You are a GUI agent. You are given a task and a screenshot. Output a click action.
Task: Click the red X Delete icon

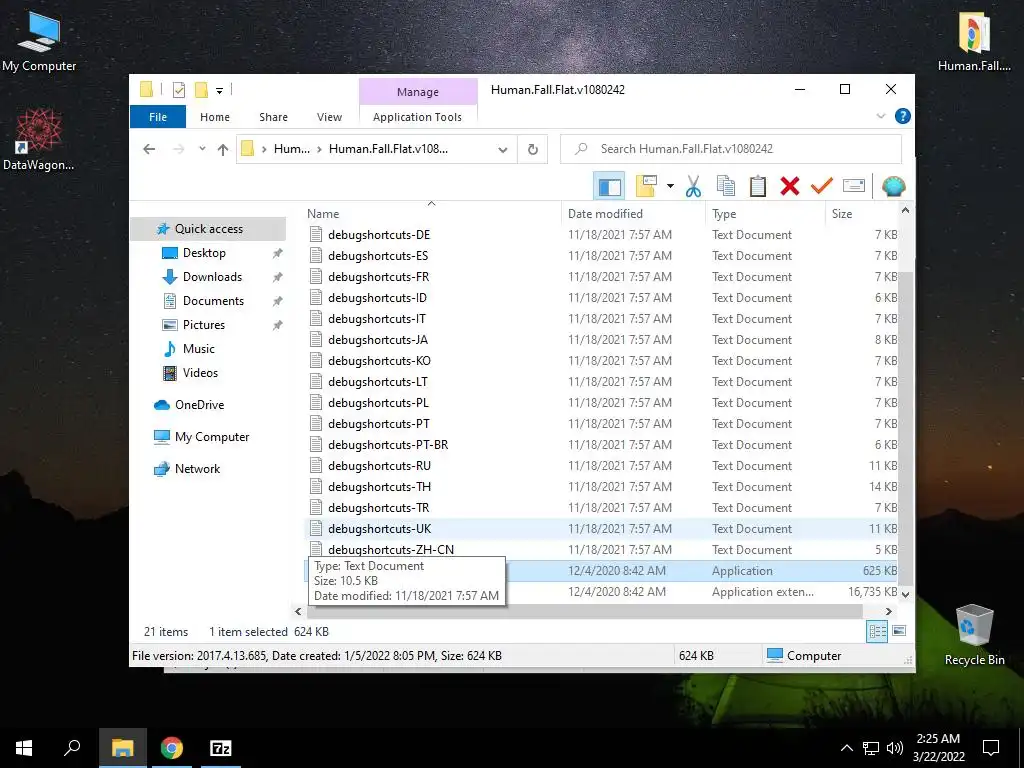[790, 187]
